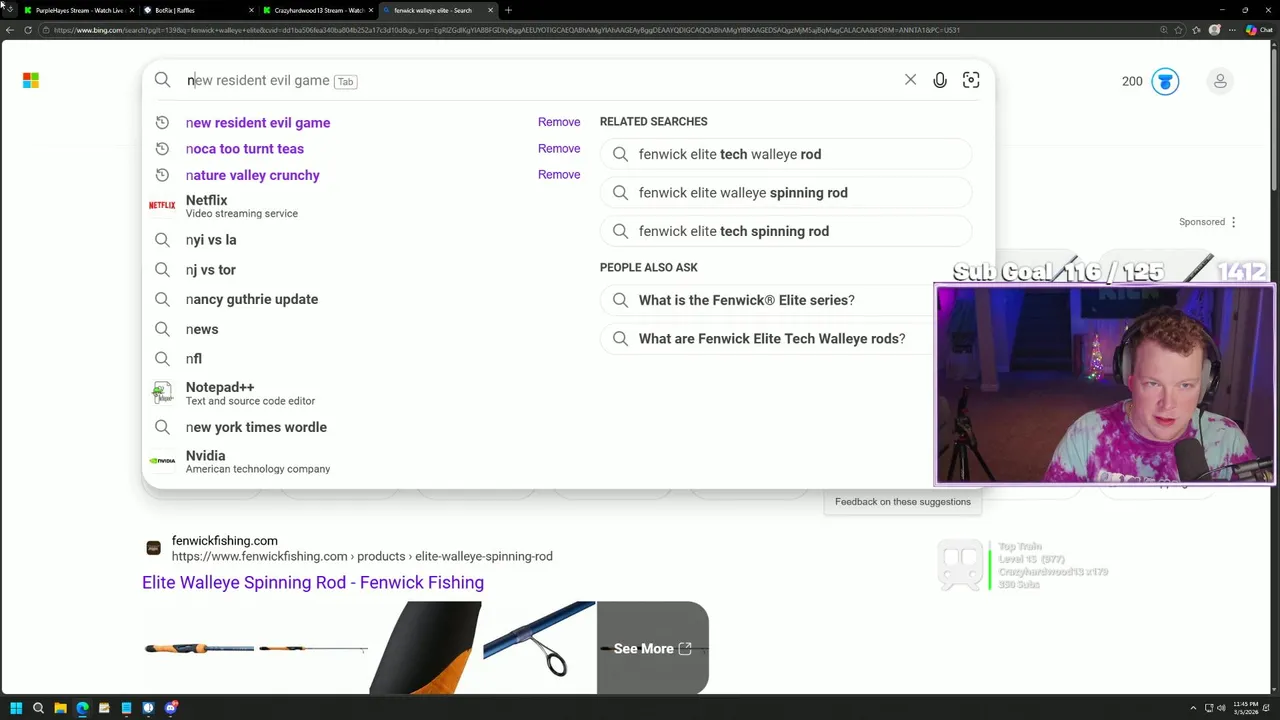Image resolution: width=1280 pixels, height=720 pixels.
Task: Open Windows taskbar search
Action: pyautogui.click(x=38, y=708)
